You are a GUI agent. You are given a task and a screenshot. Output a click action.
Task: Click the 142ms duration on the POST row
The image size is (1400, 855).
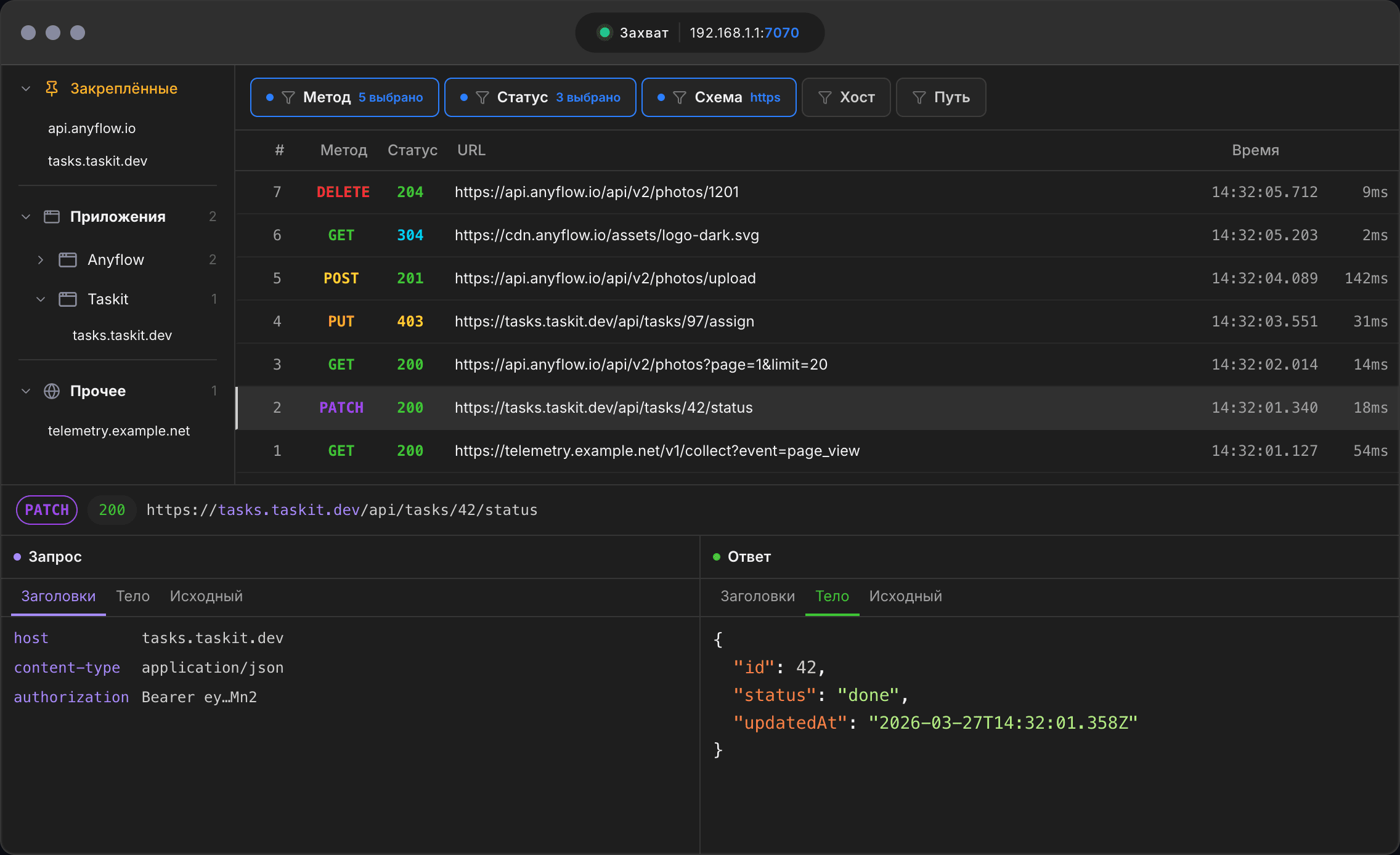1366,278
